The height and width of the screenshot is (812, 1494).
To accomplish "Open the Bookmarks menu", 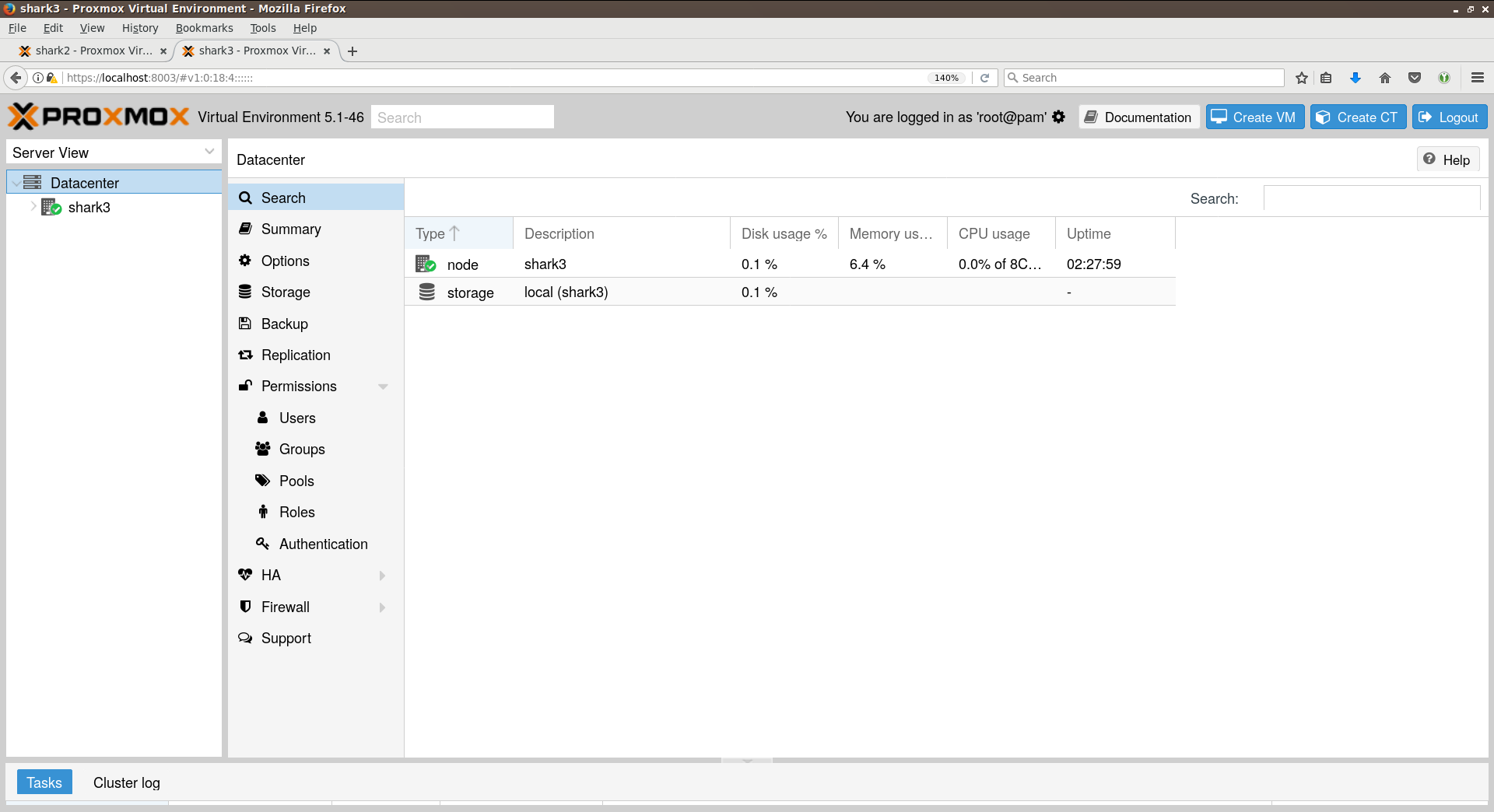I will point(204,28).
